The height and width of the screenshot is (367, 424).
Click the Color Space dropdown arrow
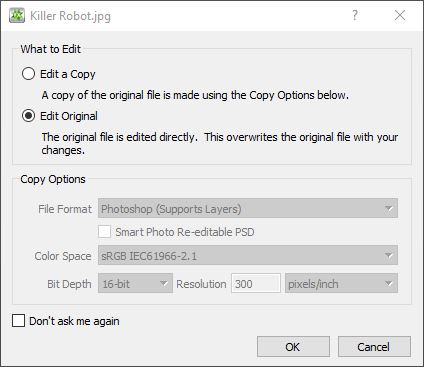pyautogui.click(x=389, y=256)
